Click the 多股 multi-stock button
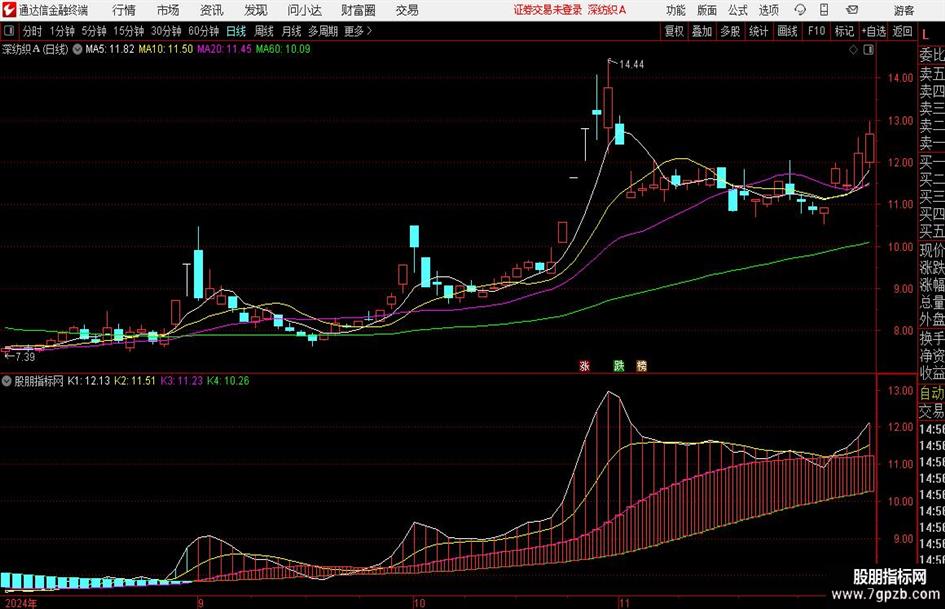Screen dimensions: 945x609 pos(730,31)
